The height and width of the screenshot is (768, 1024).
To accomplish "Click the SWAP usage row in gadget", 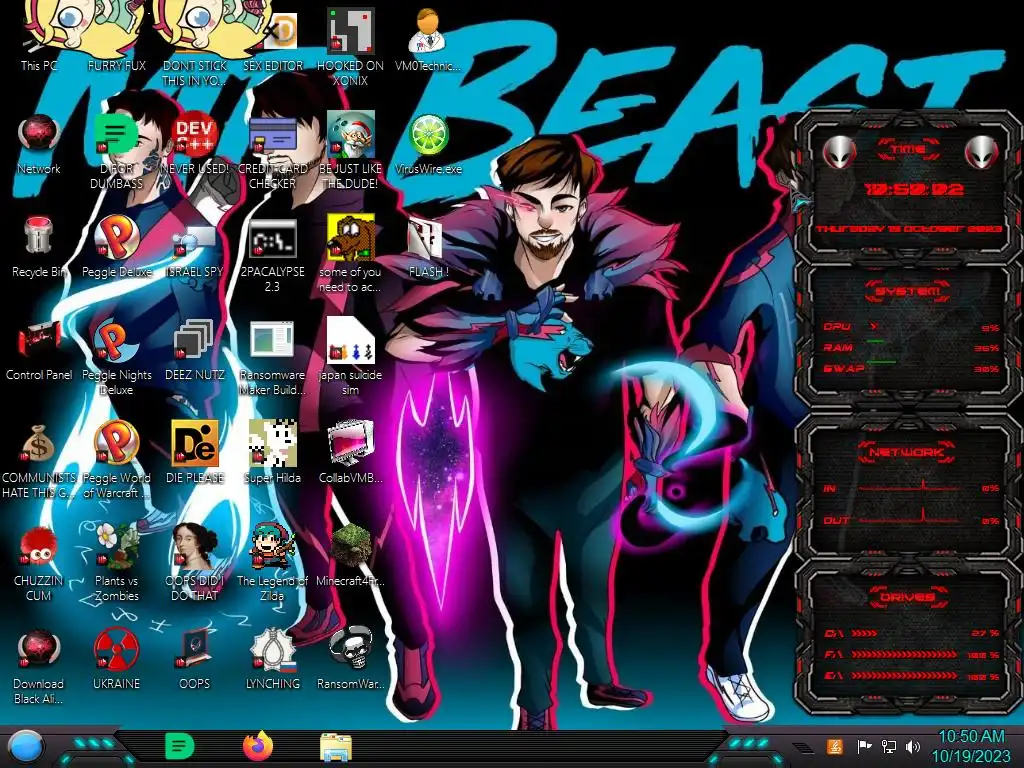I will (911, 368).
